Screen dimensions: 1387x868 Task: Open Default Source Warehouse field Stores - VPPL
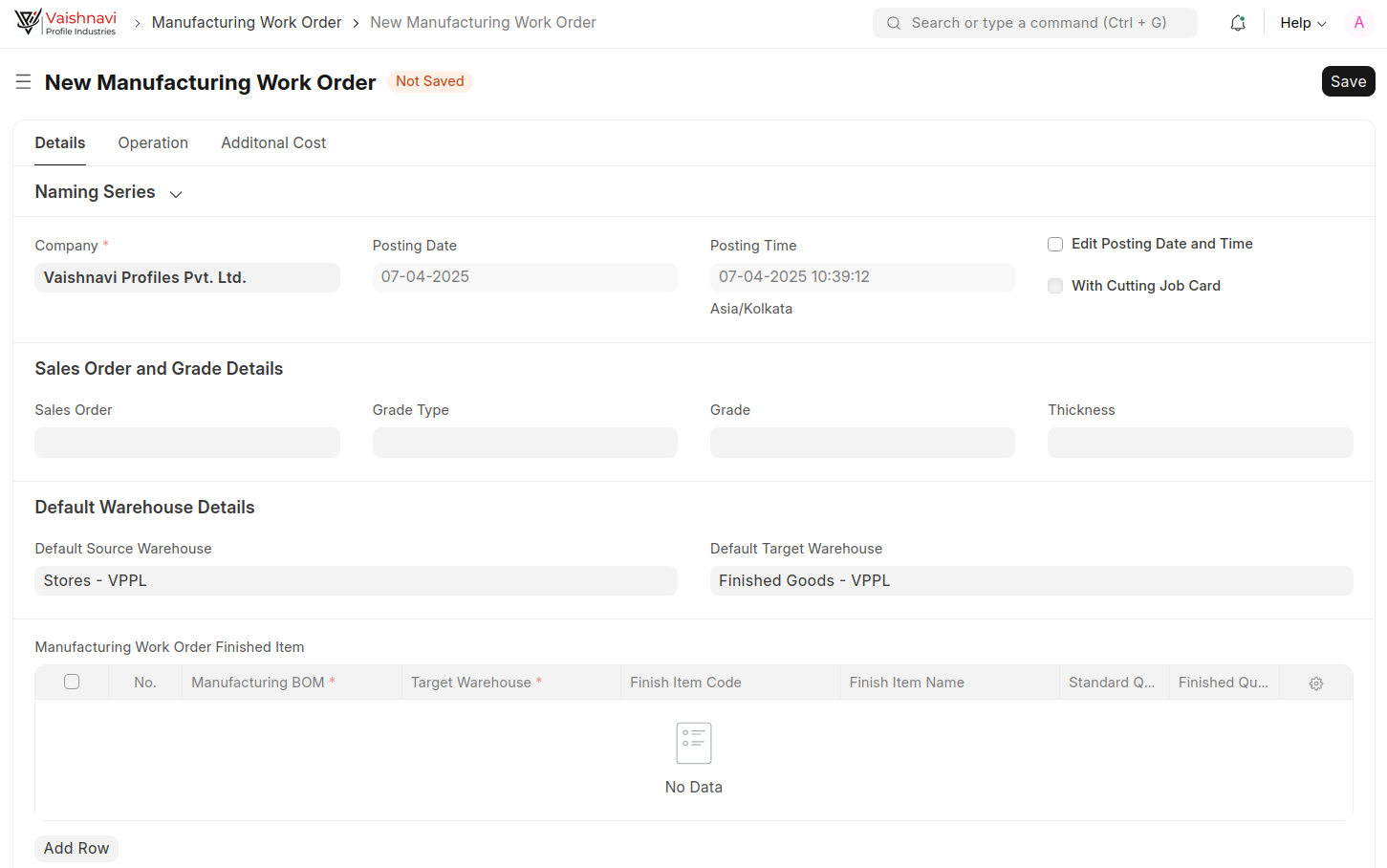tap(356, 580)
